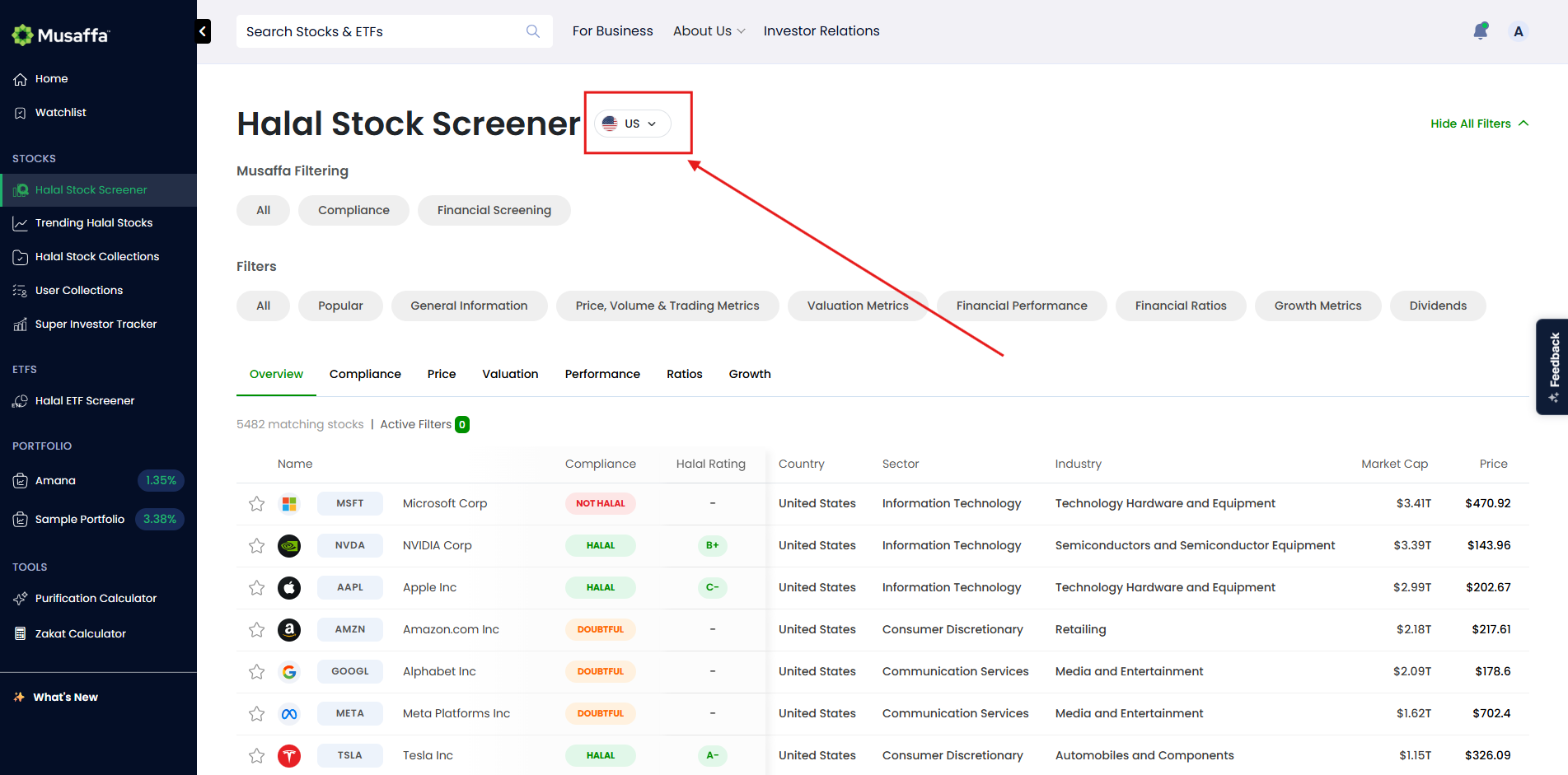Viewport: 1568px width, 775px height.
Task: Star Tesla Inc row
Action: [x=257, y=755]
